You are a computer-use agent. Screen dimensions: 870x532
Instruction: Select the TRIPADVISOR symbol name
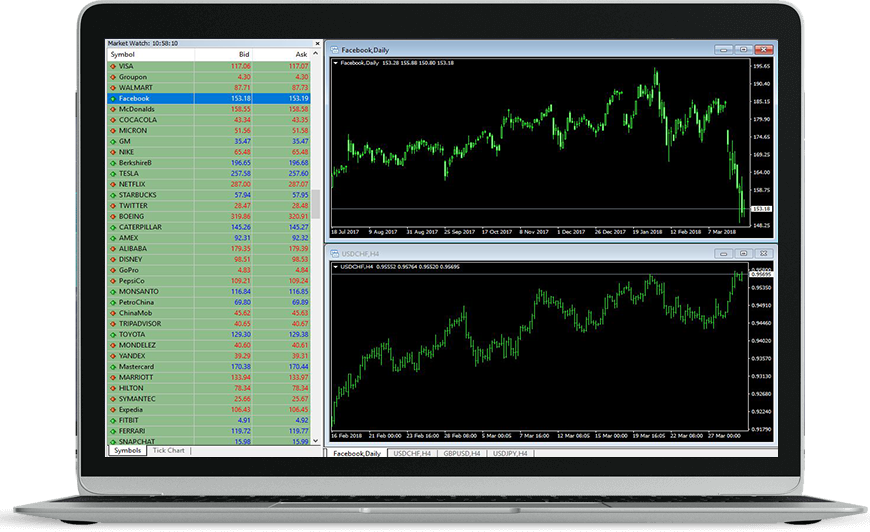[140, 324]
